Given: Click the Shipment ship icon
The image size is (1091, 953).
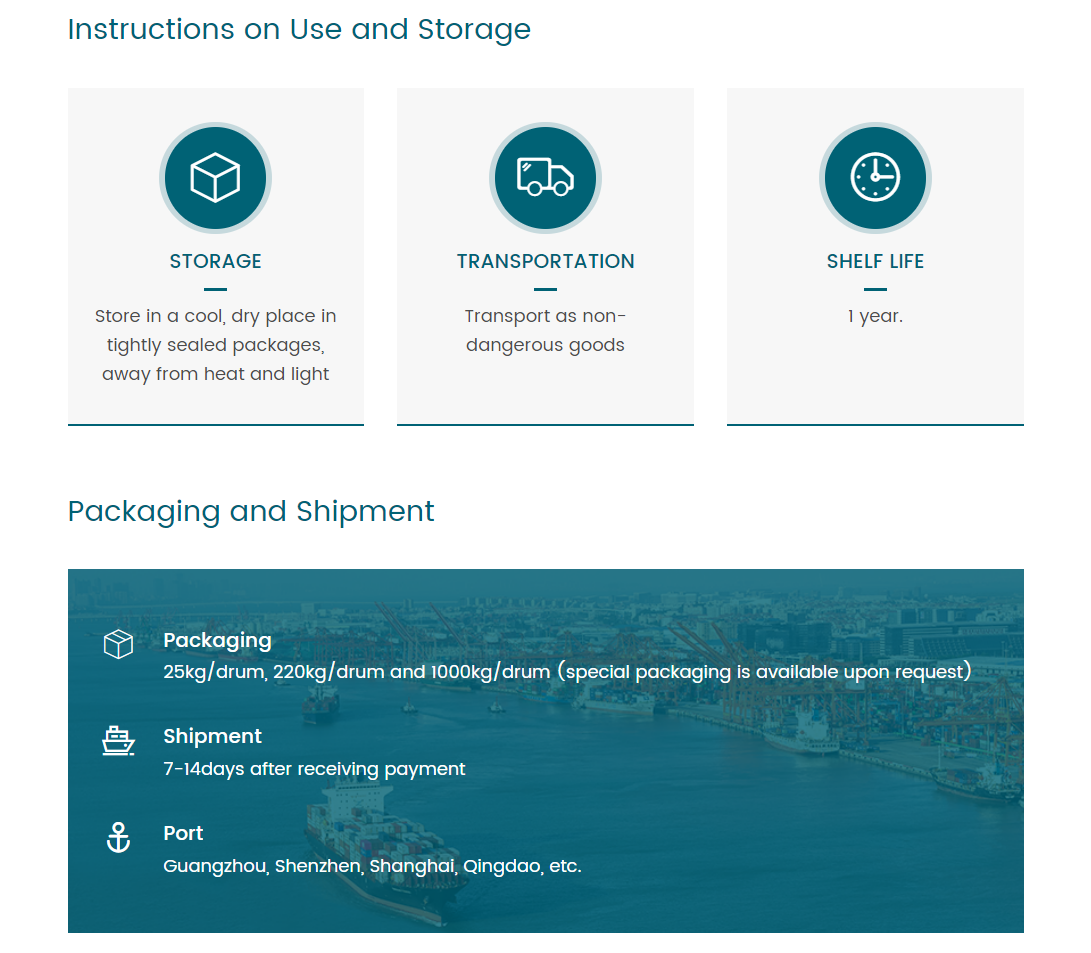Looking at the screenshot, I should [x=119, y=740].
